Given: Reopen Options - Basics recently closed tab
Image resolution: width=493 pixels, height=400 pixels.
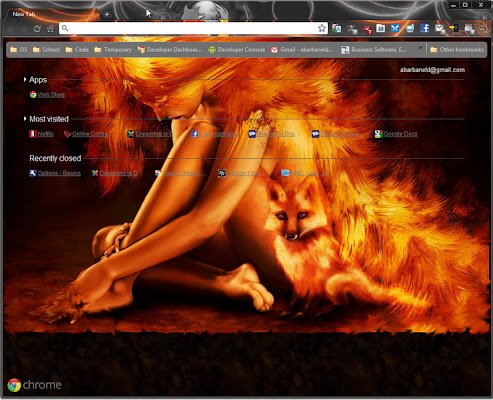Looking at the screenshot, I should point(55,173).
